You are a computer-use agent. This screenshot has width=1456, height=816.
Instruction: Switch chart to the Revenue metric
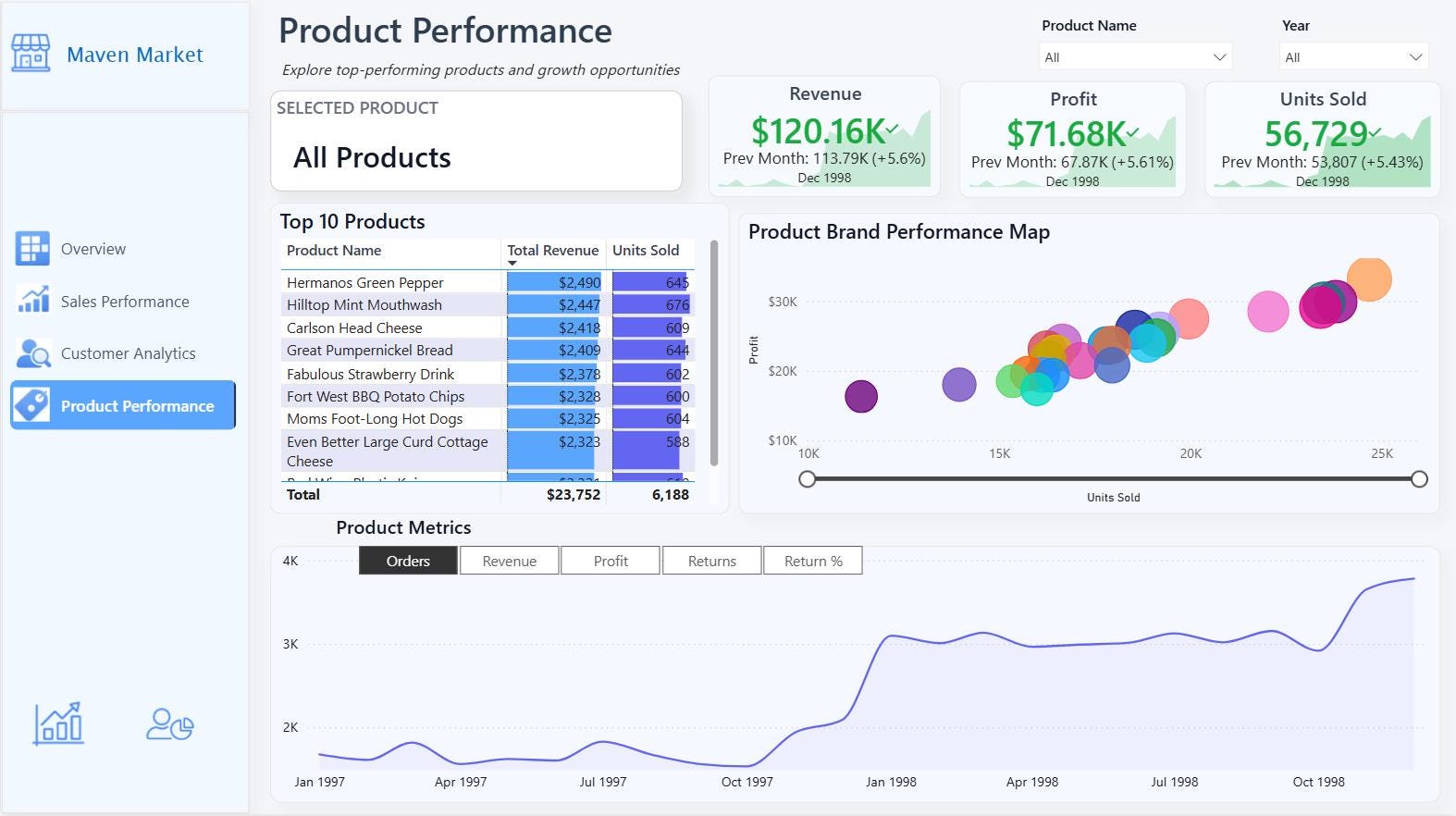(x=509, y=561)
